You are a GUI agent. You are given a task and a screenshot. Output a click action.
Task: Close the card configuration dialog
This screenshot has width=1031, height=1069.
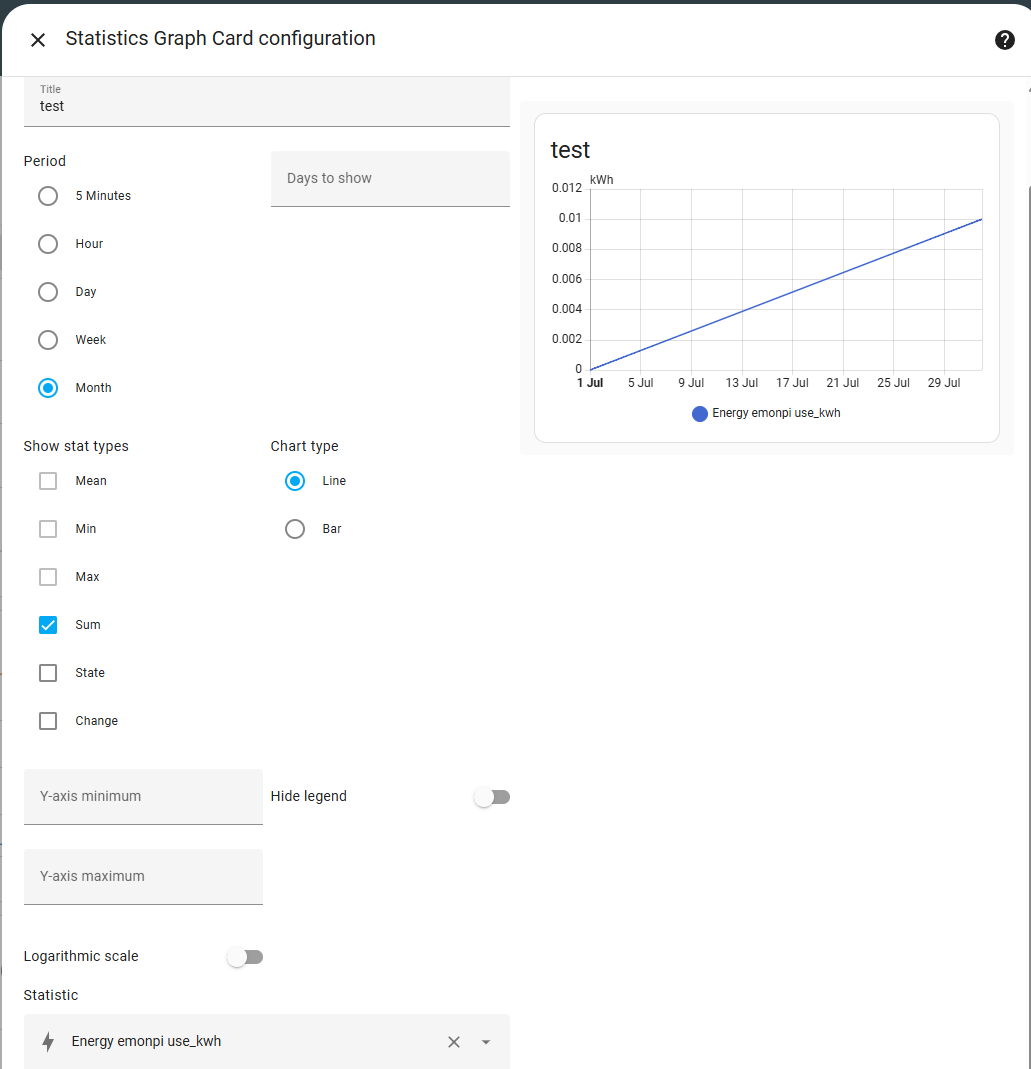click(x=38, y=40)
